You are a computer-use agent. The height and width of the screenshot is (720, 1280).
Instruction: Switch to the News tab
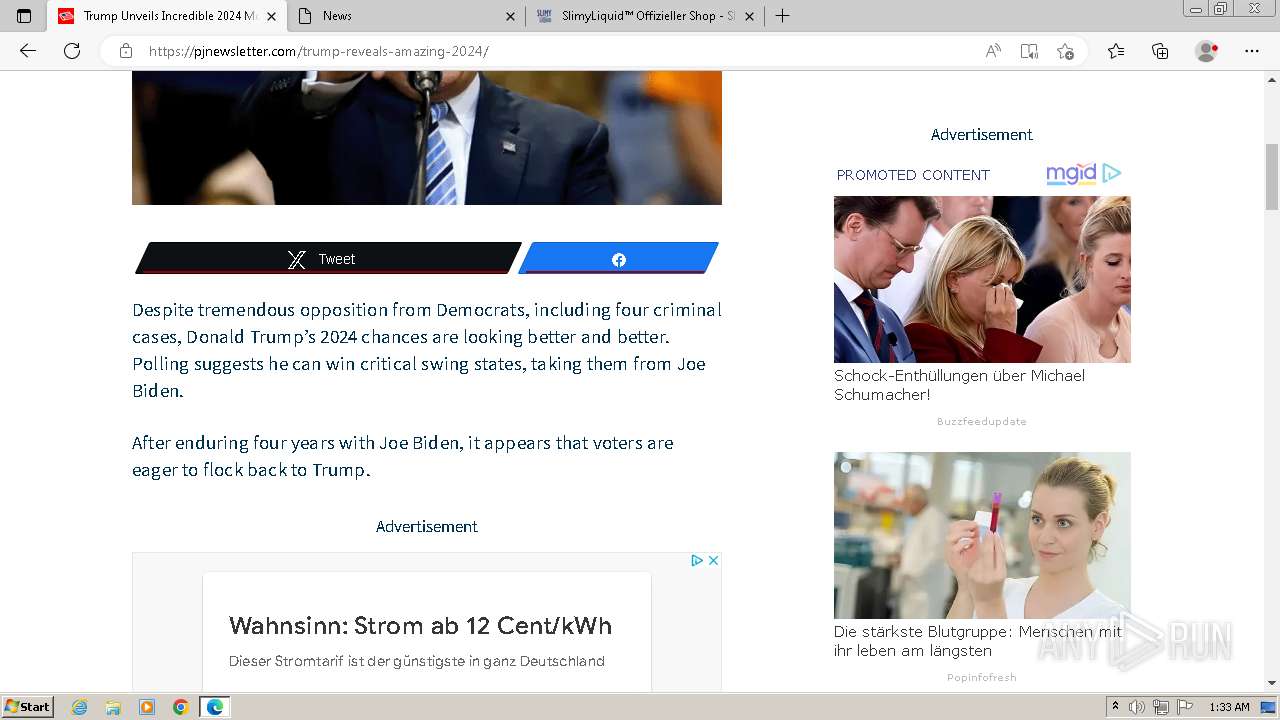pyautogui.click(x=406, y=16)
